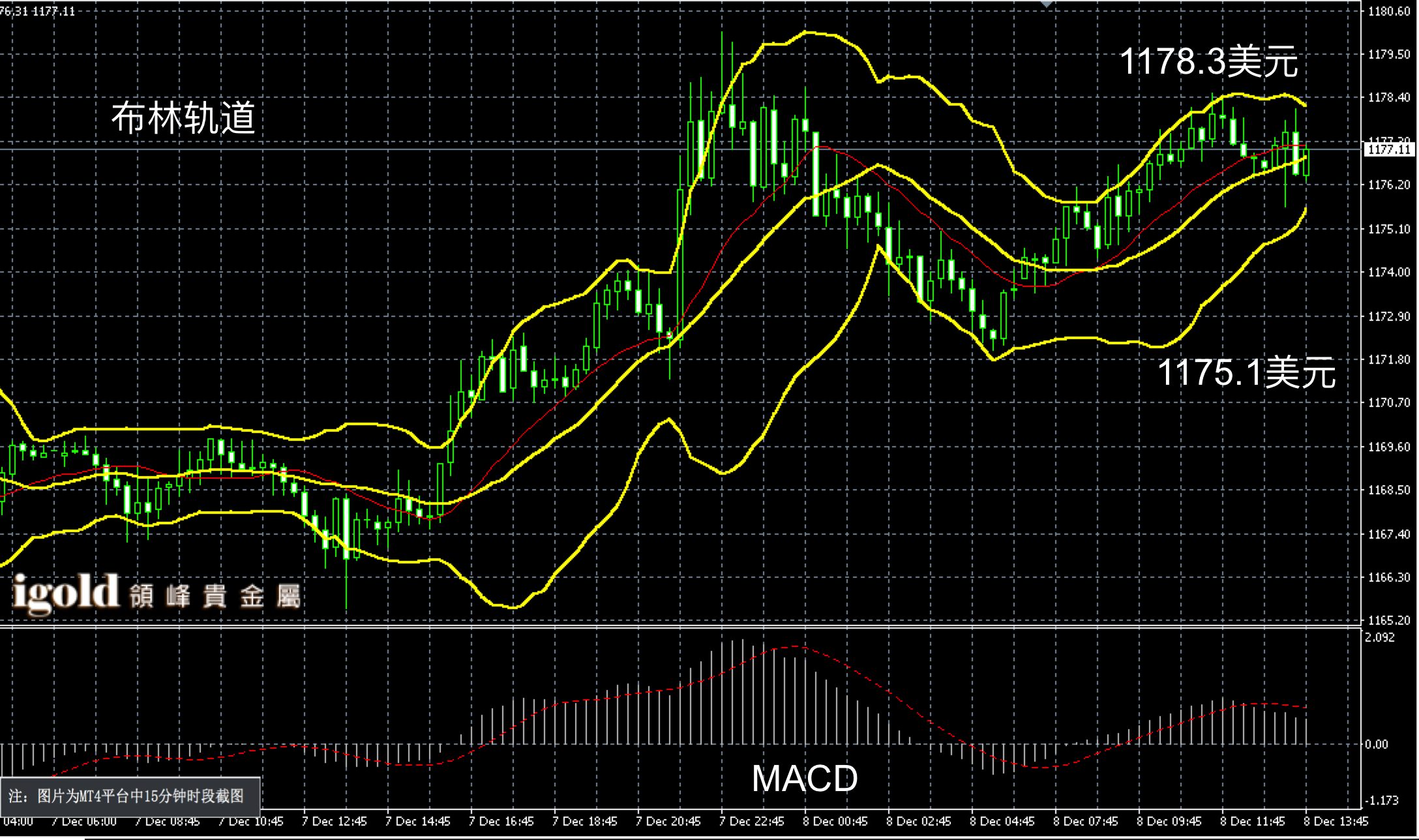Click the 1180.60 price scale label
This screenshot has width=1419, height=840.
click(1389, 11)
